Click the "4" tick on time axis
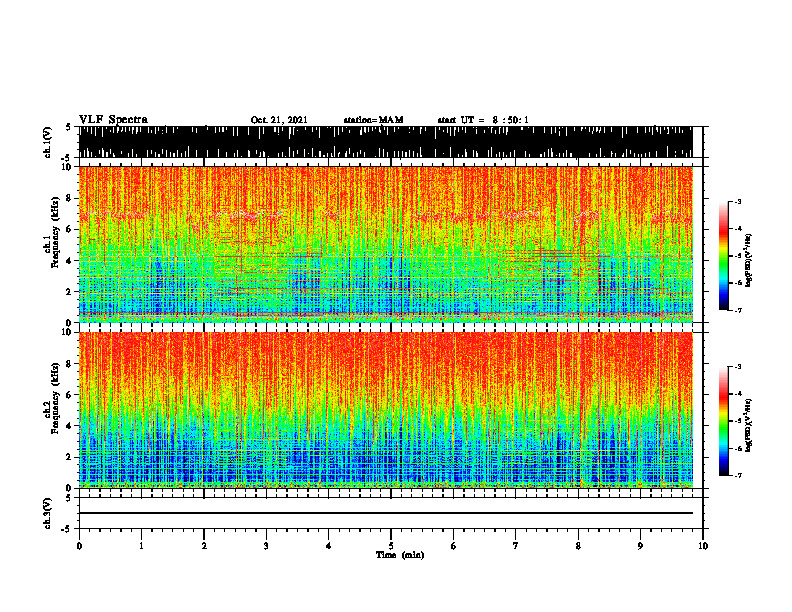This screenshot has width=792, height=612. pos(329,546)
